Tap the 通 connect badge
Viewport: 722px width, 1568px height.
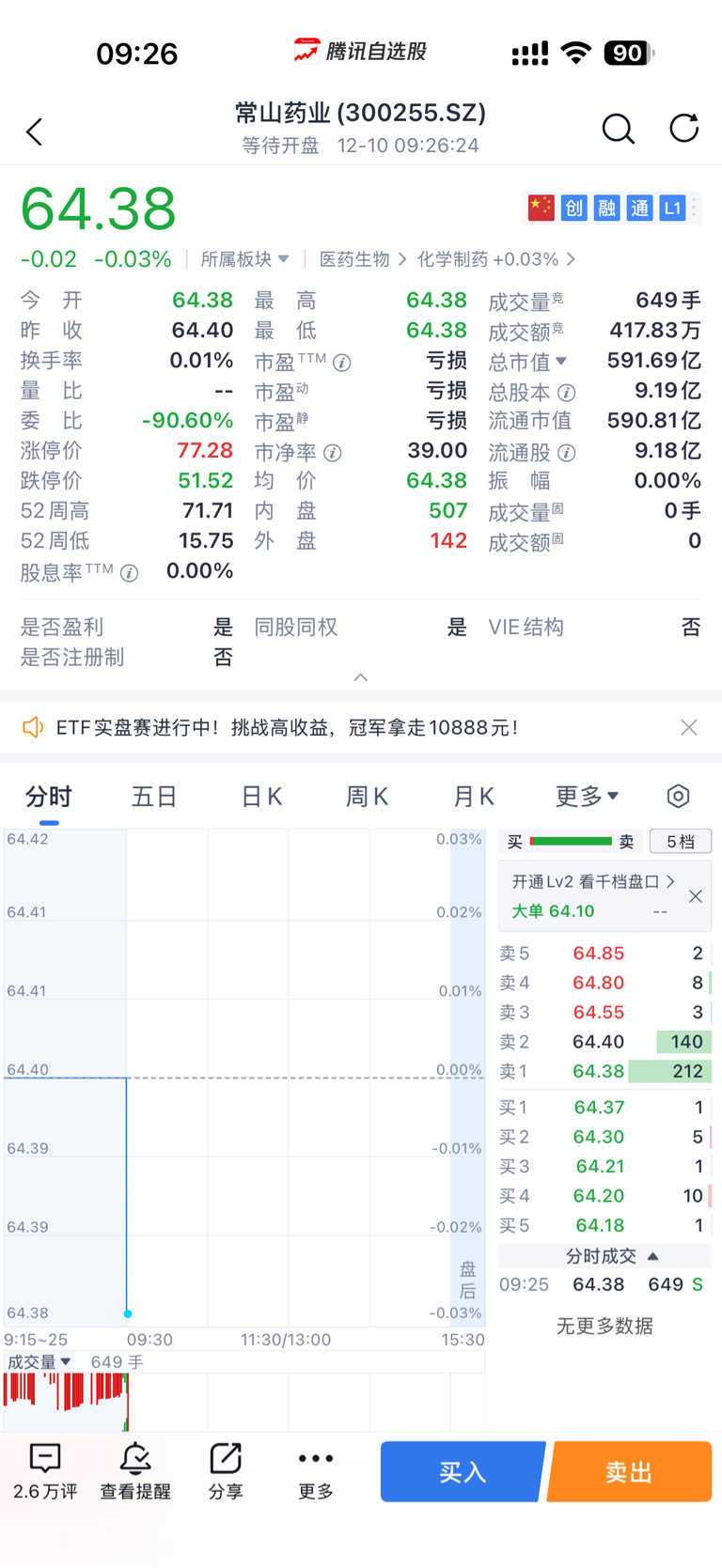(x=639, y=208)
